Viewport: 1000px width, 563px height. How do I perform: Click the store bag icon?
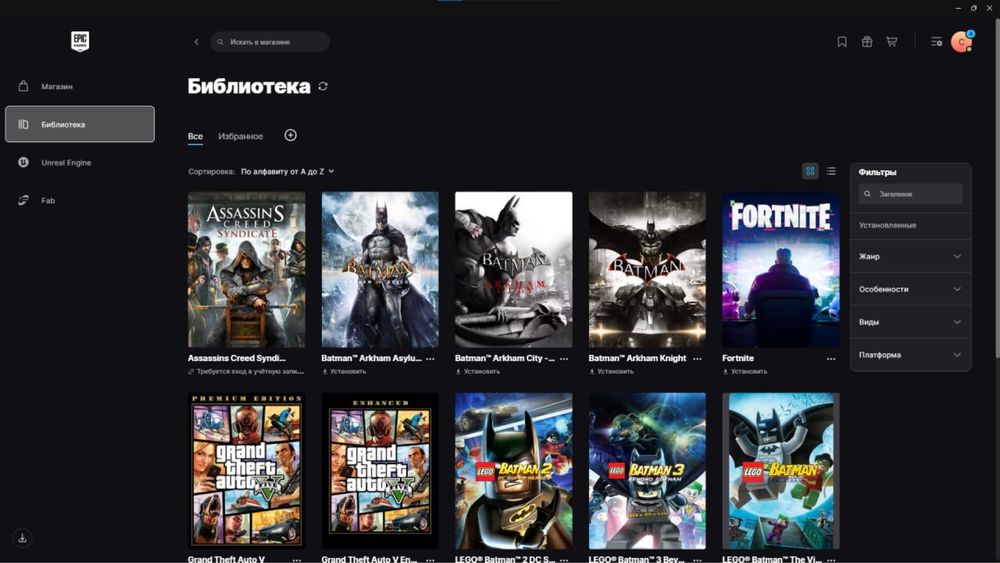(x=24, y=86)
